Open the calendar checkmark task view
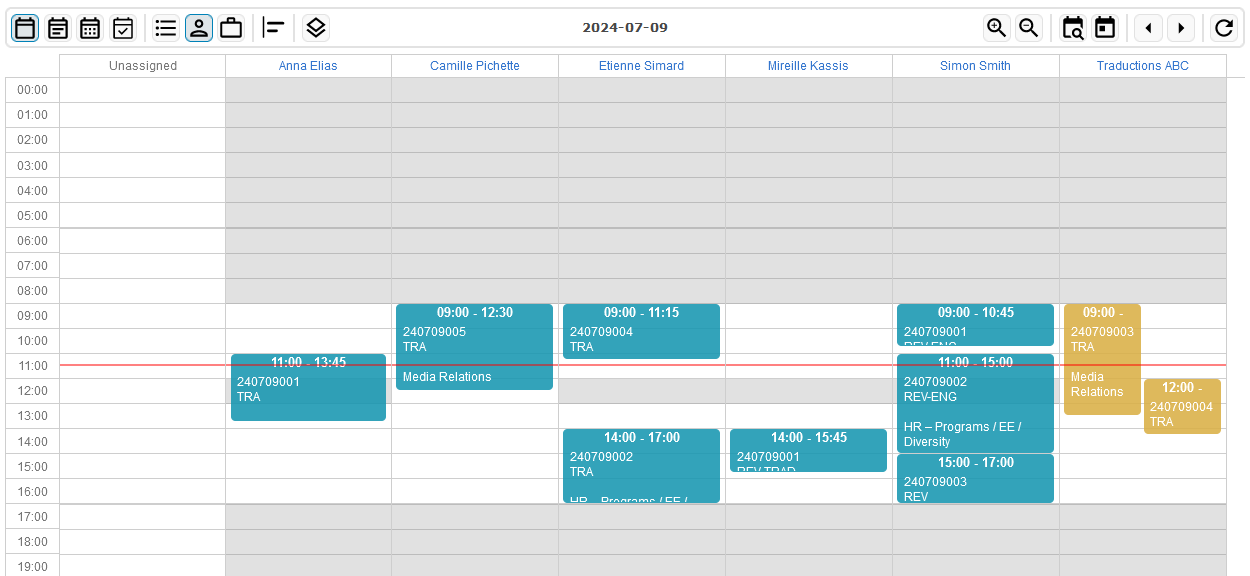The height and width of the screenshot is (576, 1250). click(x=122, y=28)
